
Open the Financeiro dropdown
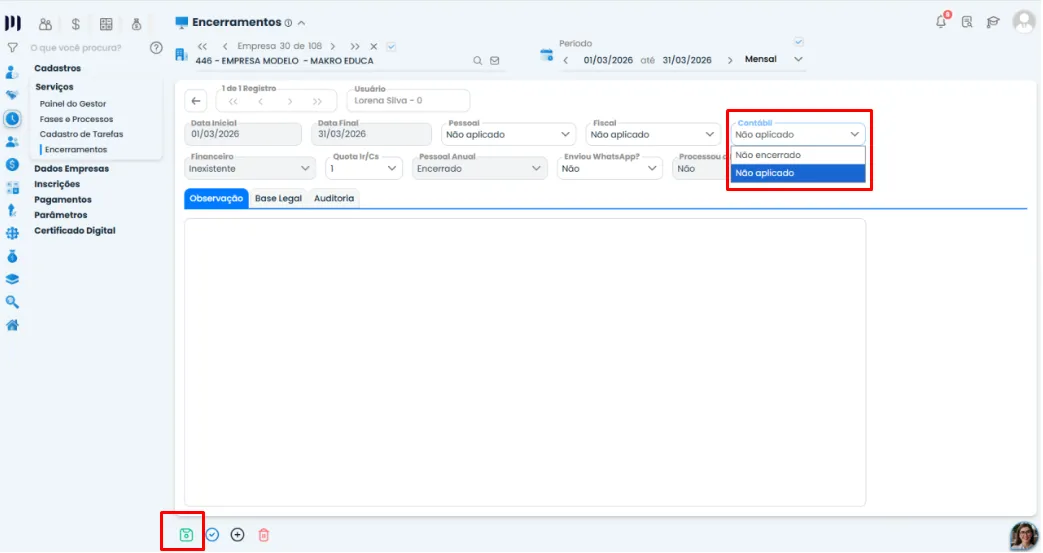coord(249,168)
